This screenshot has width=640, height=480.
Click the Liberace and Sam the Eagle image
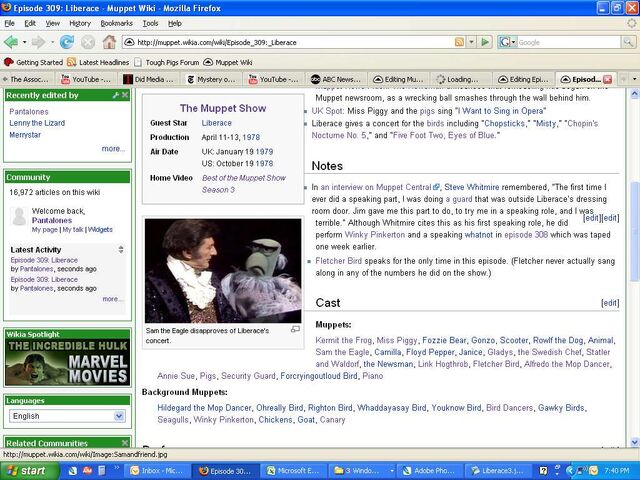pos(223,271)
